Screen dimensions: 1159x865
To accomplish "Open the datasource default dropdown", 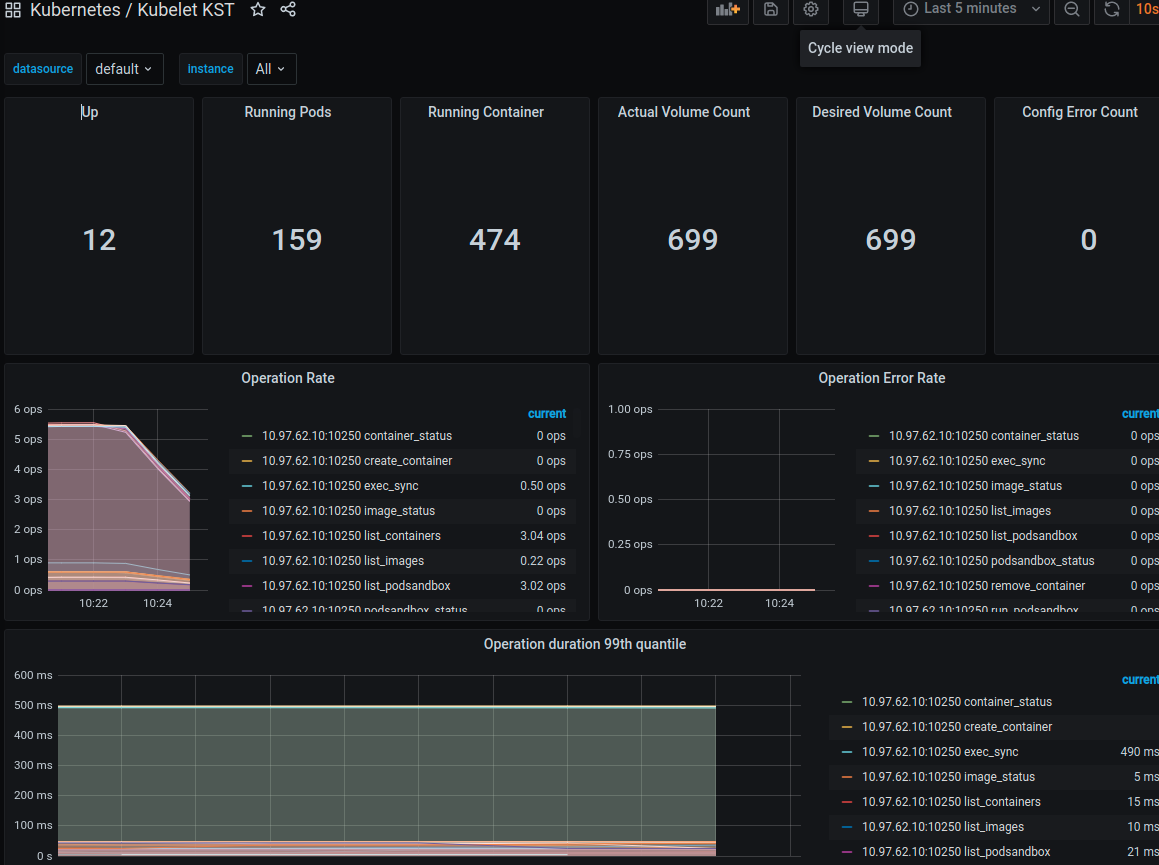I will [x=124, y=69].
